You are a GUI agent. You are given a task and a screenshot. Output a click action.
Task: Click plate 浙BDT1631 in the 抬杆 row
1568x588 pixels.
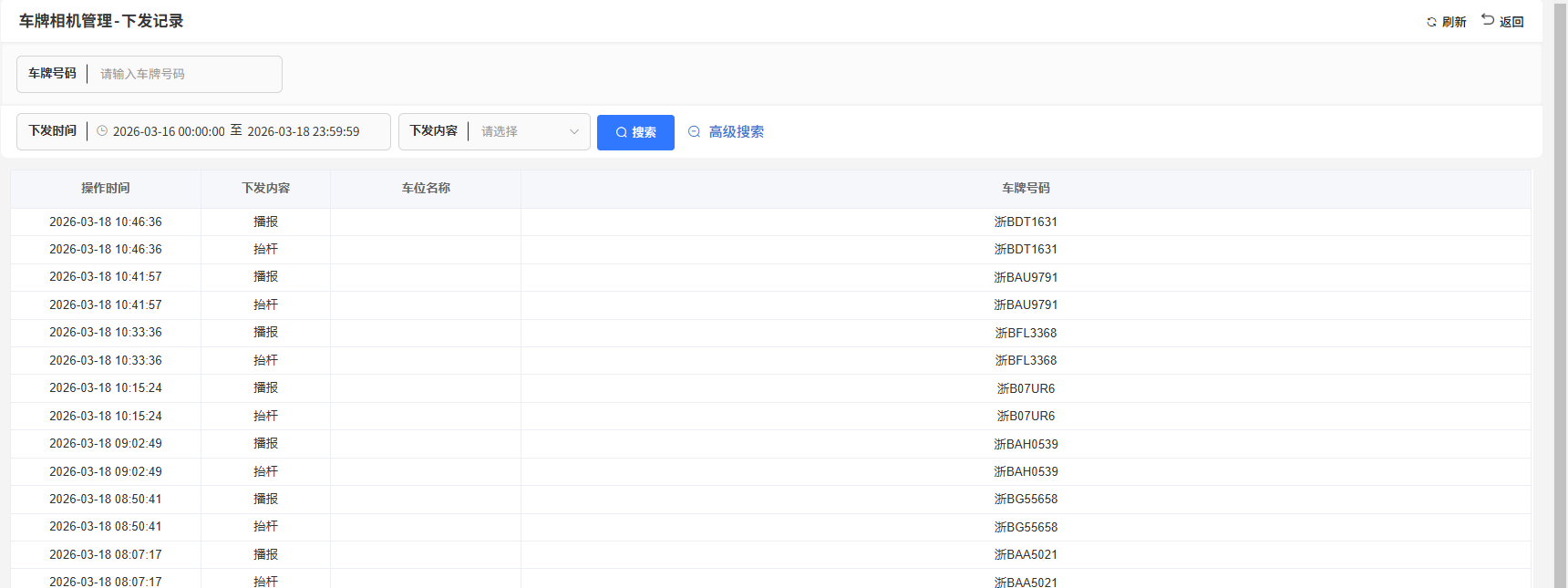pos(1026,249)
